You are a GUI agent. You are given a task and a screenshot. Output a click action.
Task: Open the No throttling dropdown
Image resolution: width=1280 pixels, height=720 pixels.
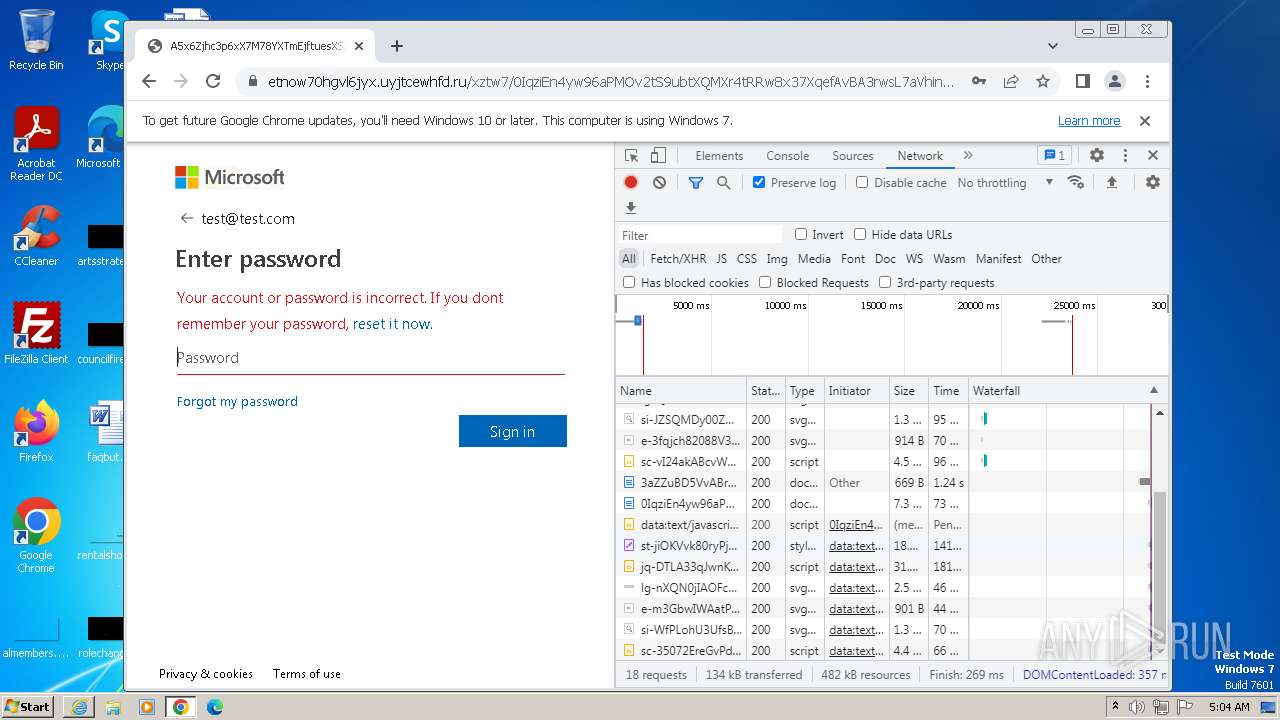point(1005,183)
